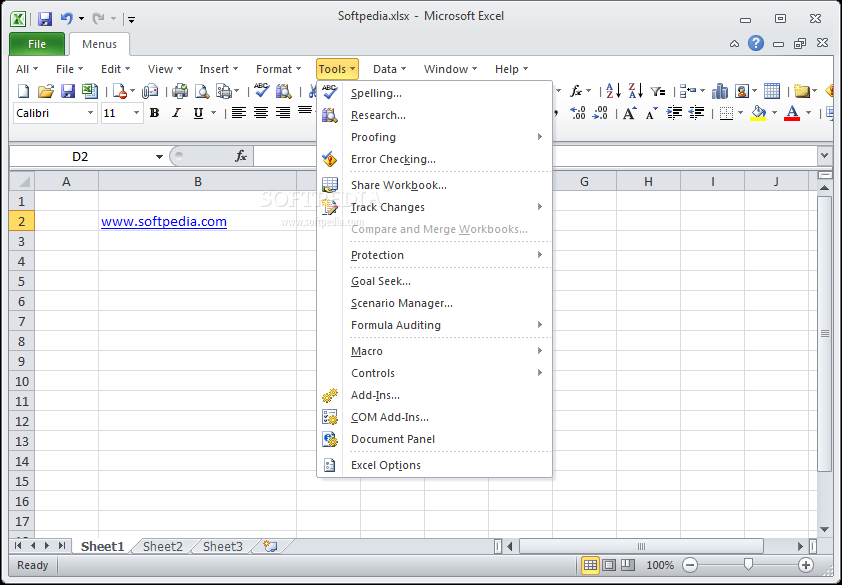Open the Font Color dropdown arrow

(808, 113)
